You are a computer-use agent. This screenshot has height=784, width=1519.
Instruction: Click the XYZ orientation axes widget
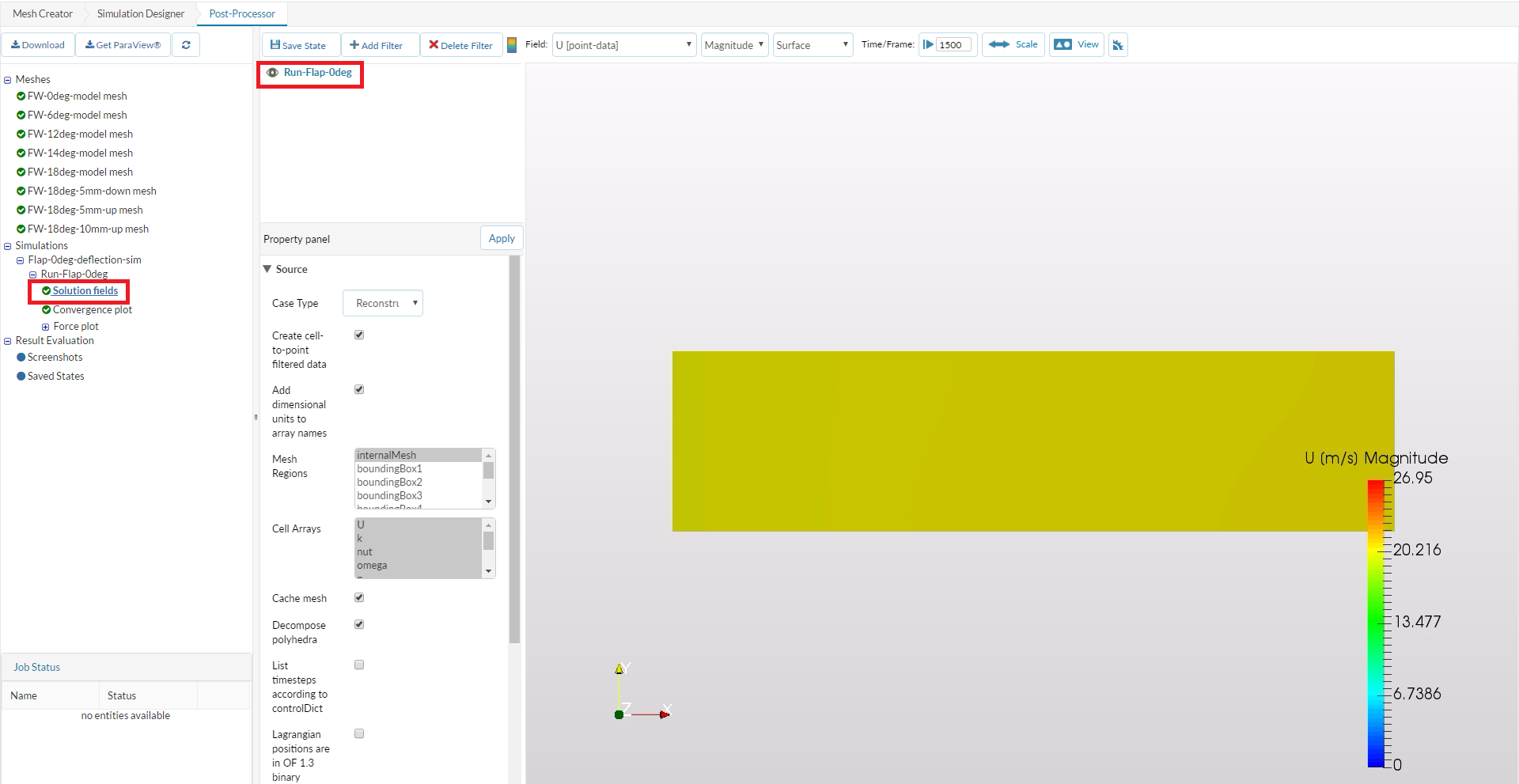[642, 691]
